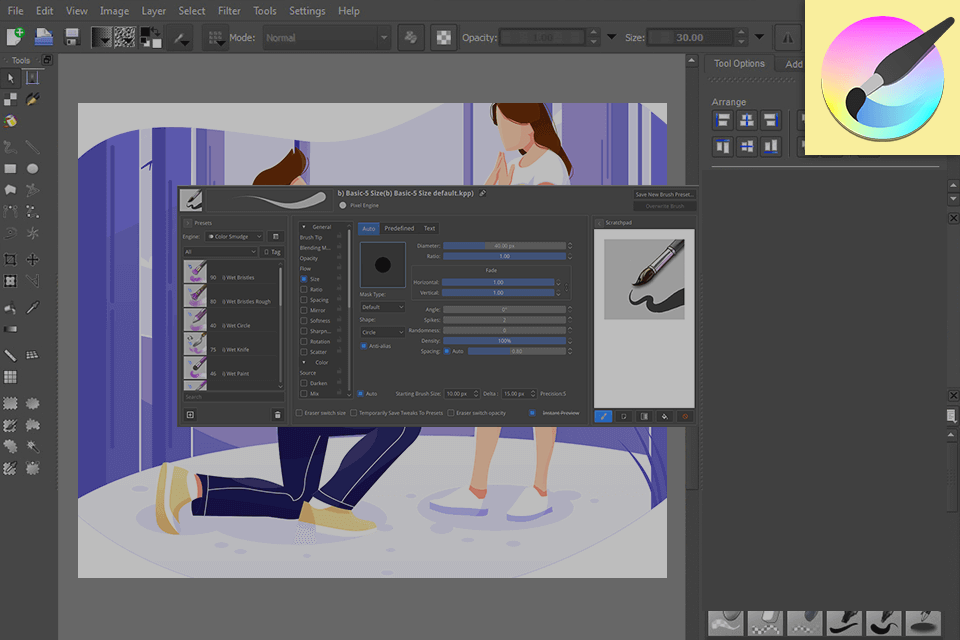Pick the Gradient tool in the toolbox

(x=12, y=329)
